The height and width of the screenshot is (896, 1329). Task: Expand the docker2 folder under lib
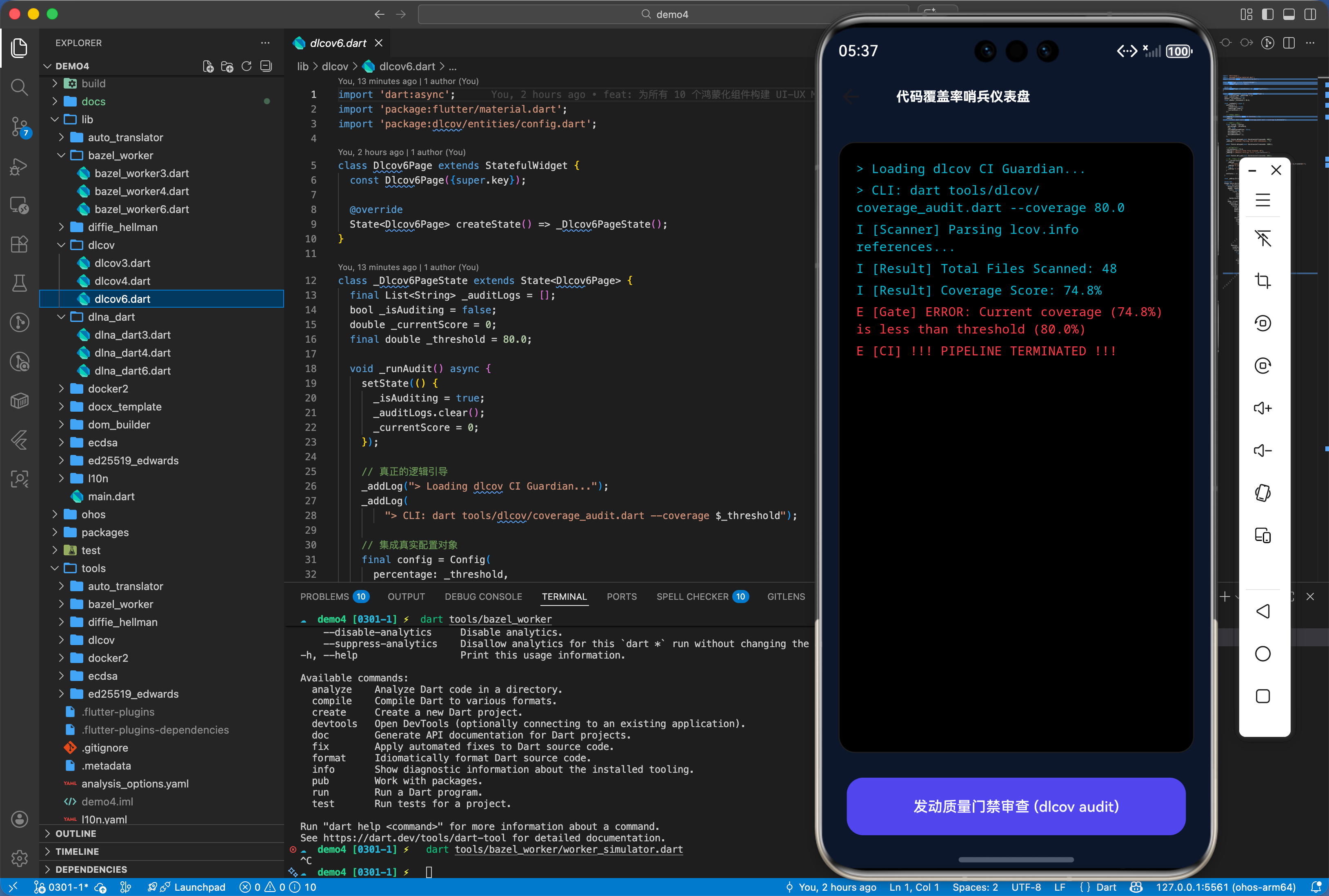tap(107, 388)
